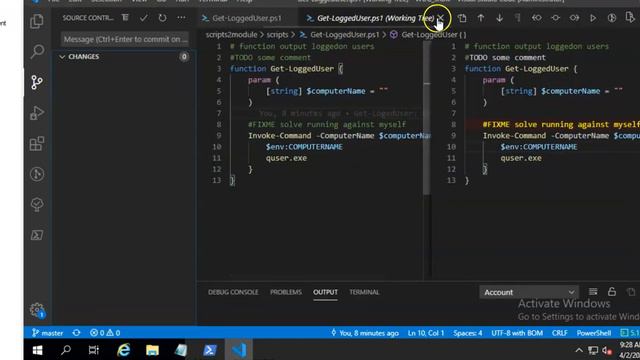Open the TERMINAL panel tab

364,292
